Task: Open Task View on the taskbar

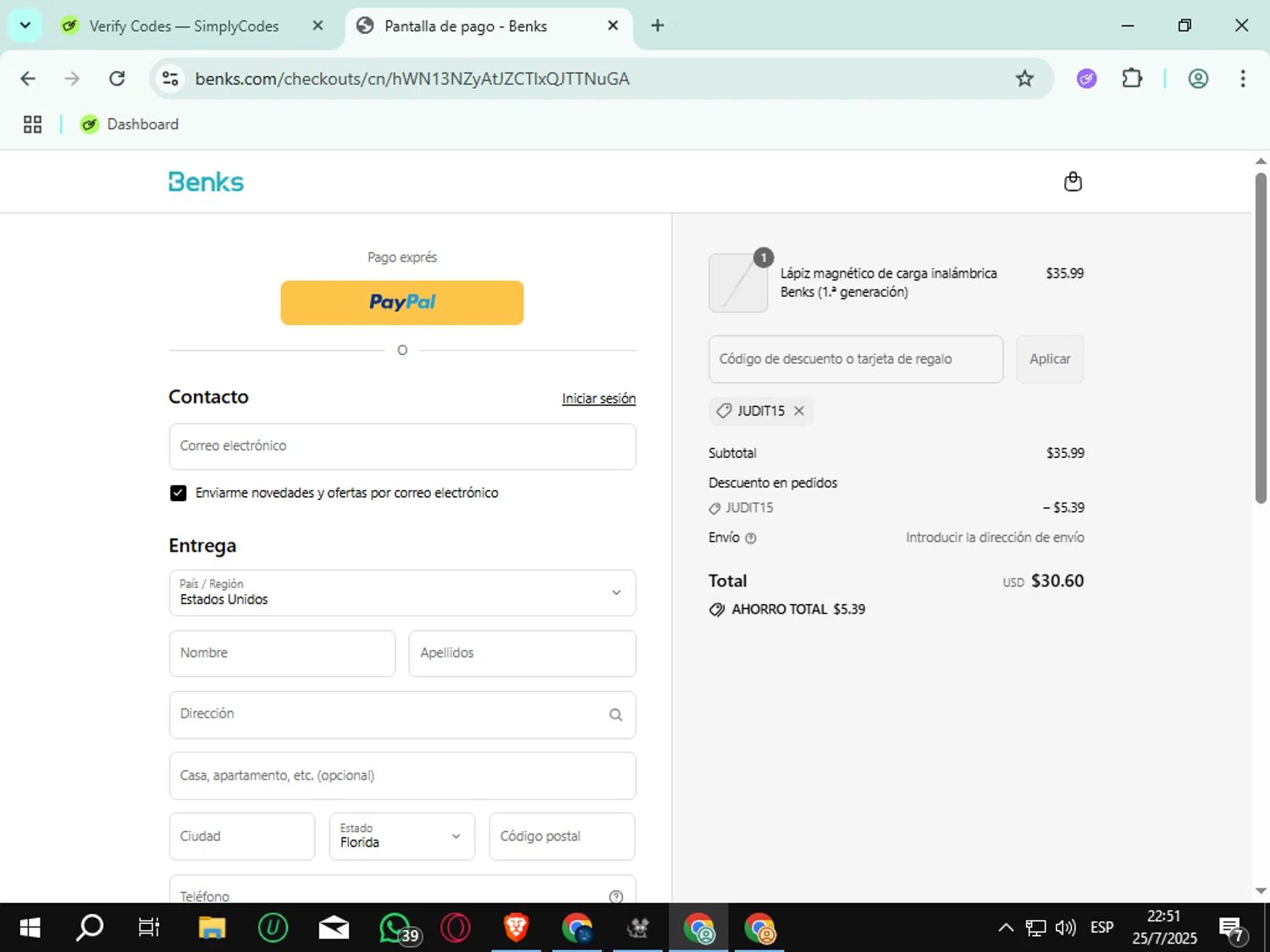Action: (149, 927)
